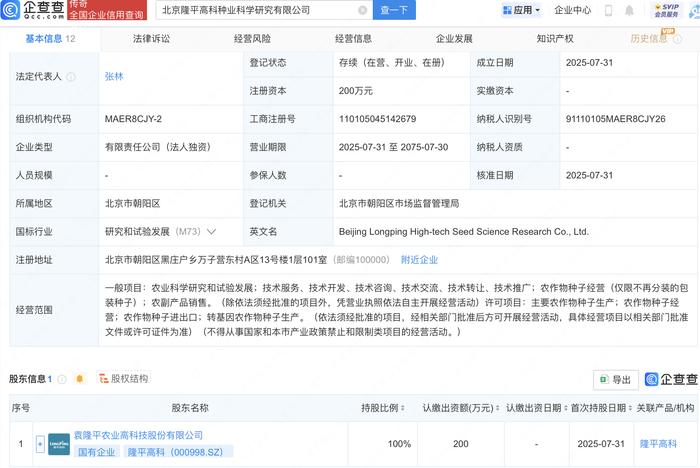
Task: Click info icon next to 法定代表人
Action: click(71, 77)
